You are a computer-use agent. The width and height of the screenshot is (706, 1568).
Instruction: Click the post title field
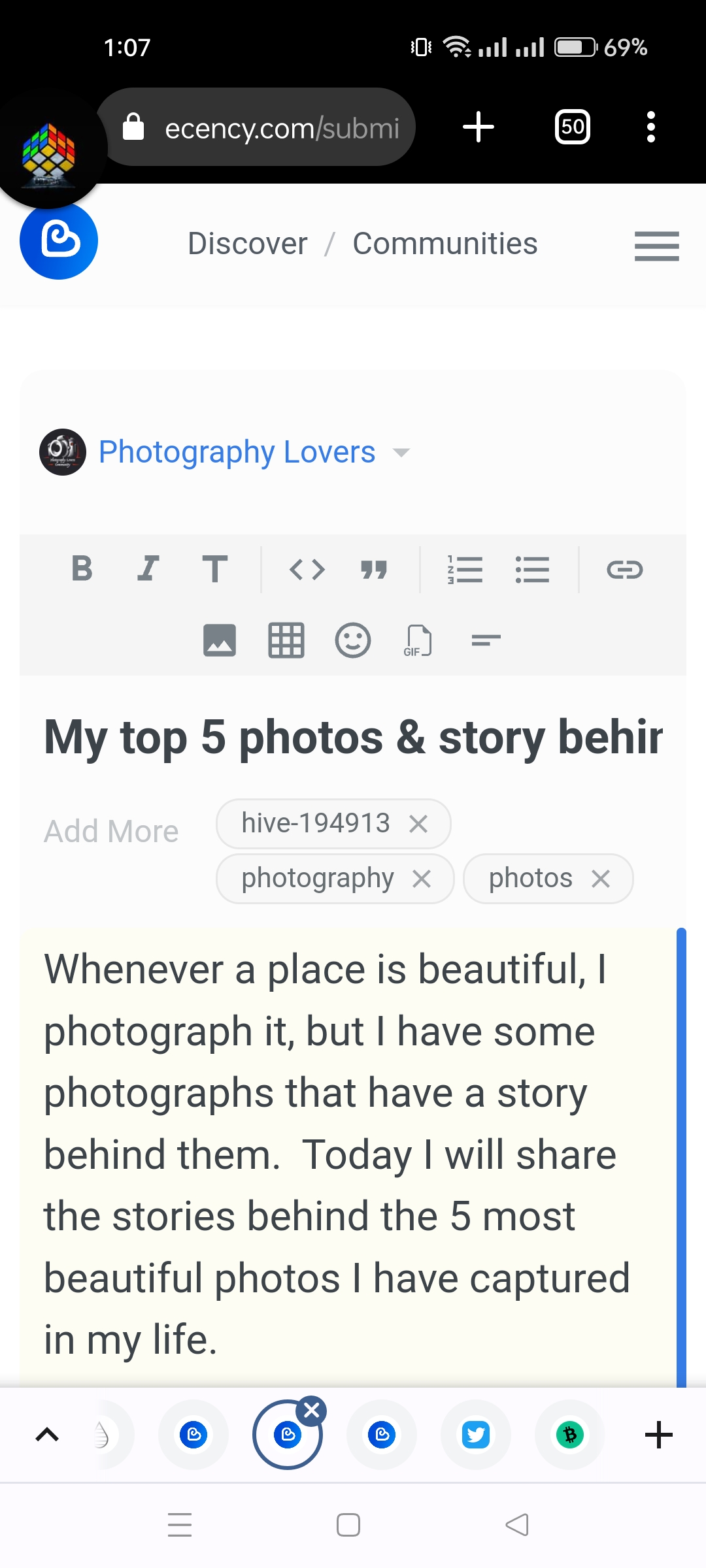point(353,738)
